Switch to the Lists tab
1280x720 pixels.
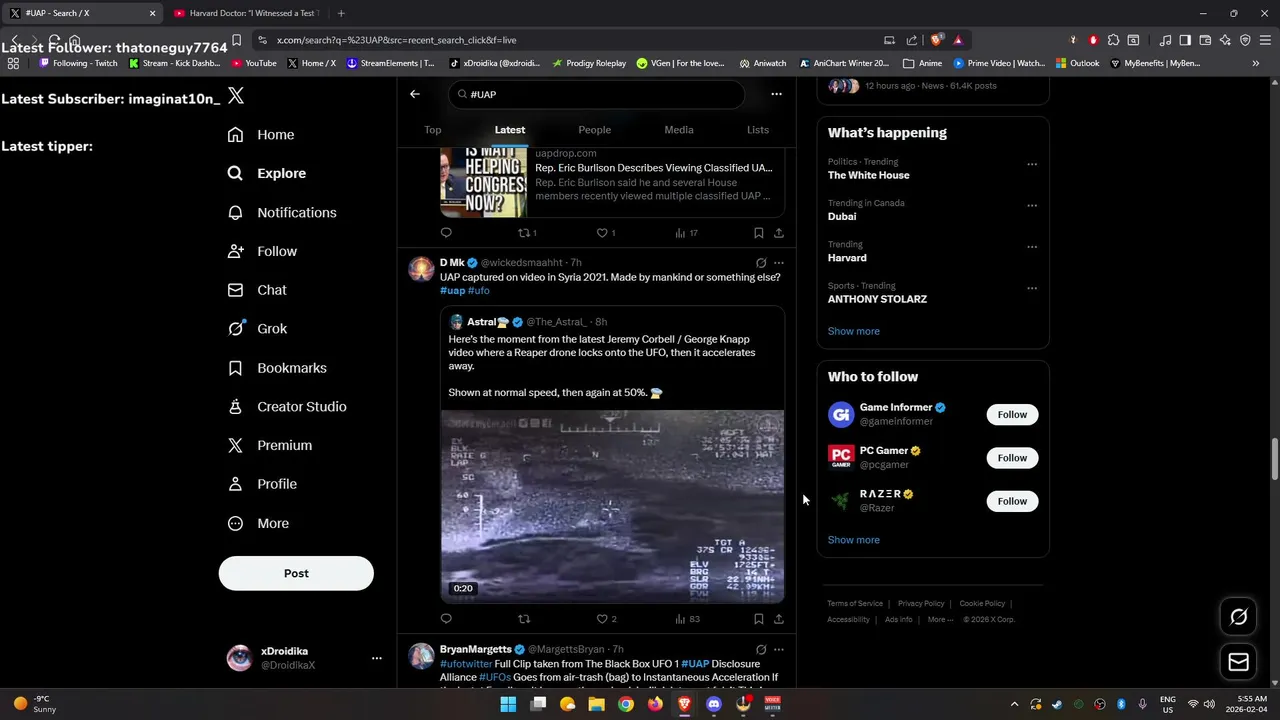[758, 130]
